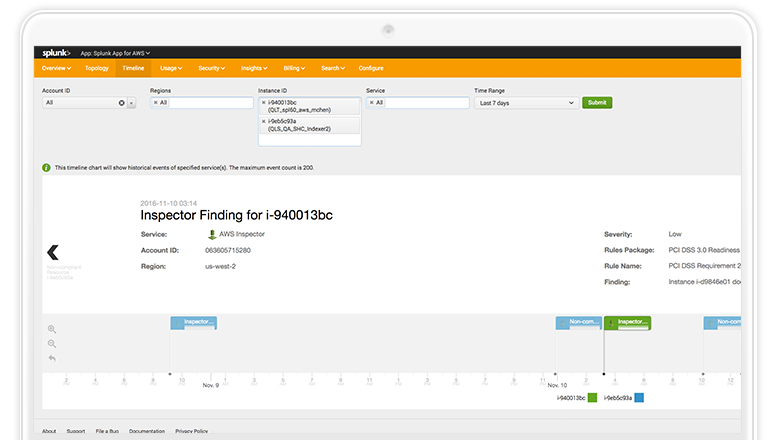Click the region value us-west-2

(220, 267)
